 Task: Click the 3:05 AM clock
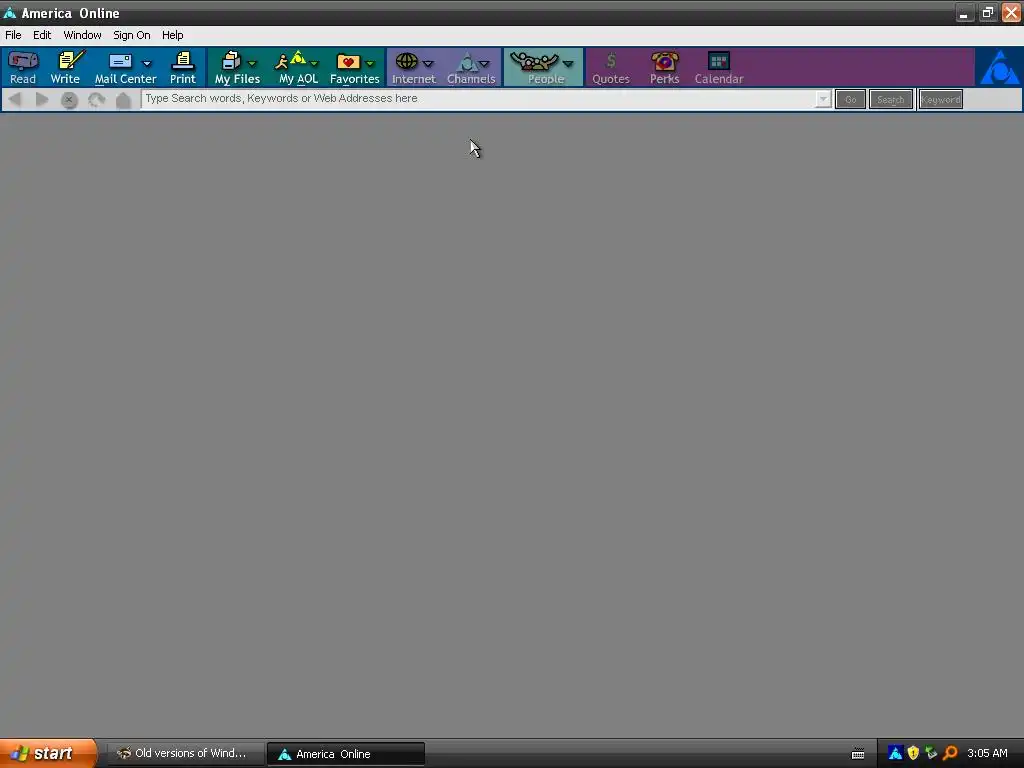coord(987,753)
